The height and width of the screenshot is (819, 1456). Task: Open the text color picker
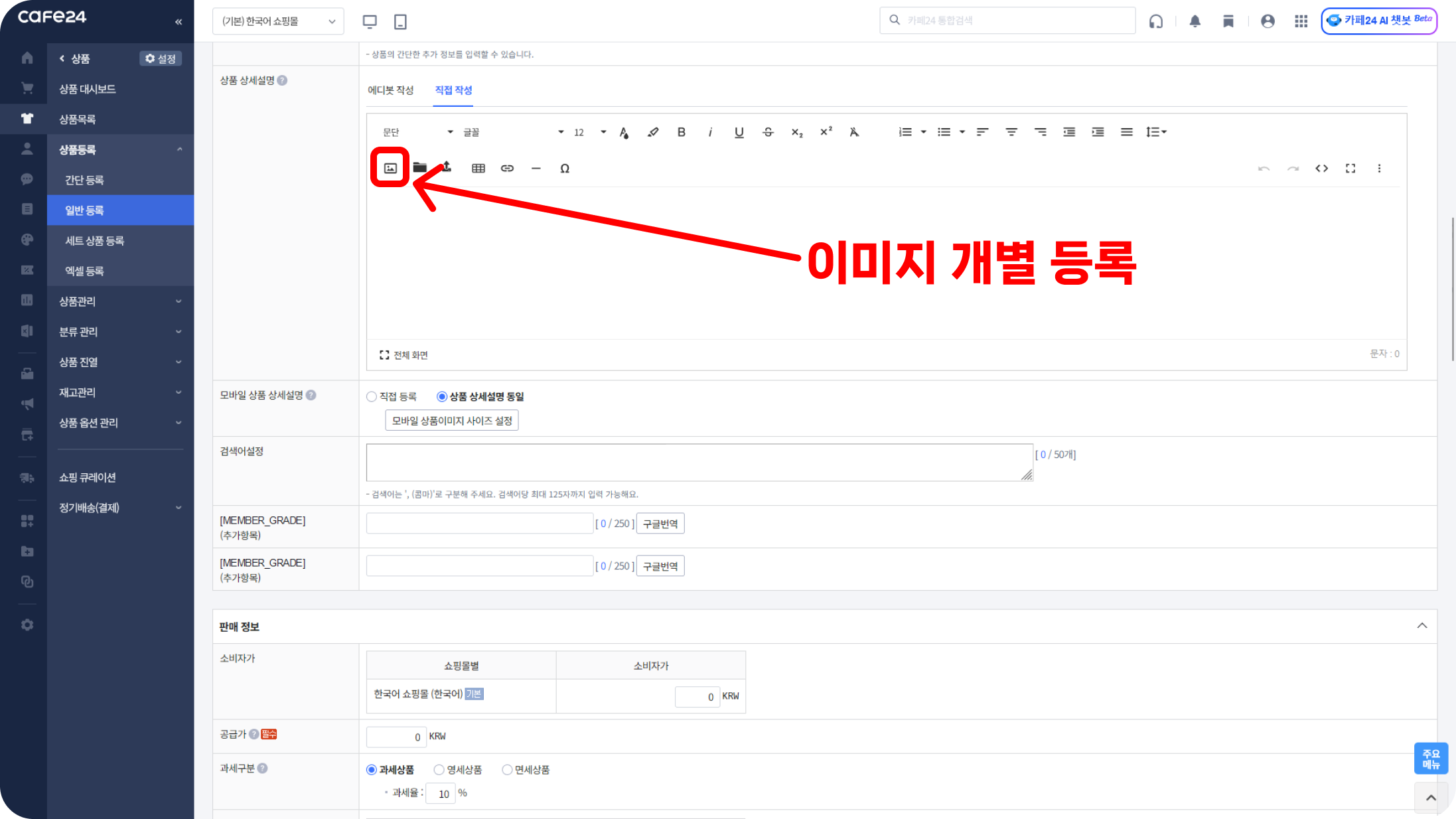click(624, 132)
